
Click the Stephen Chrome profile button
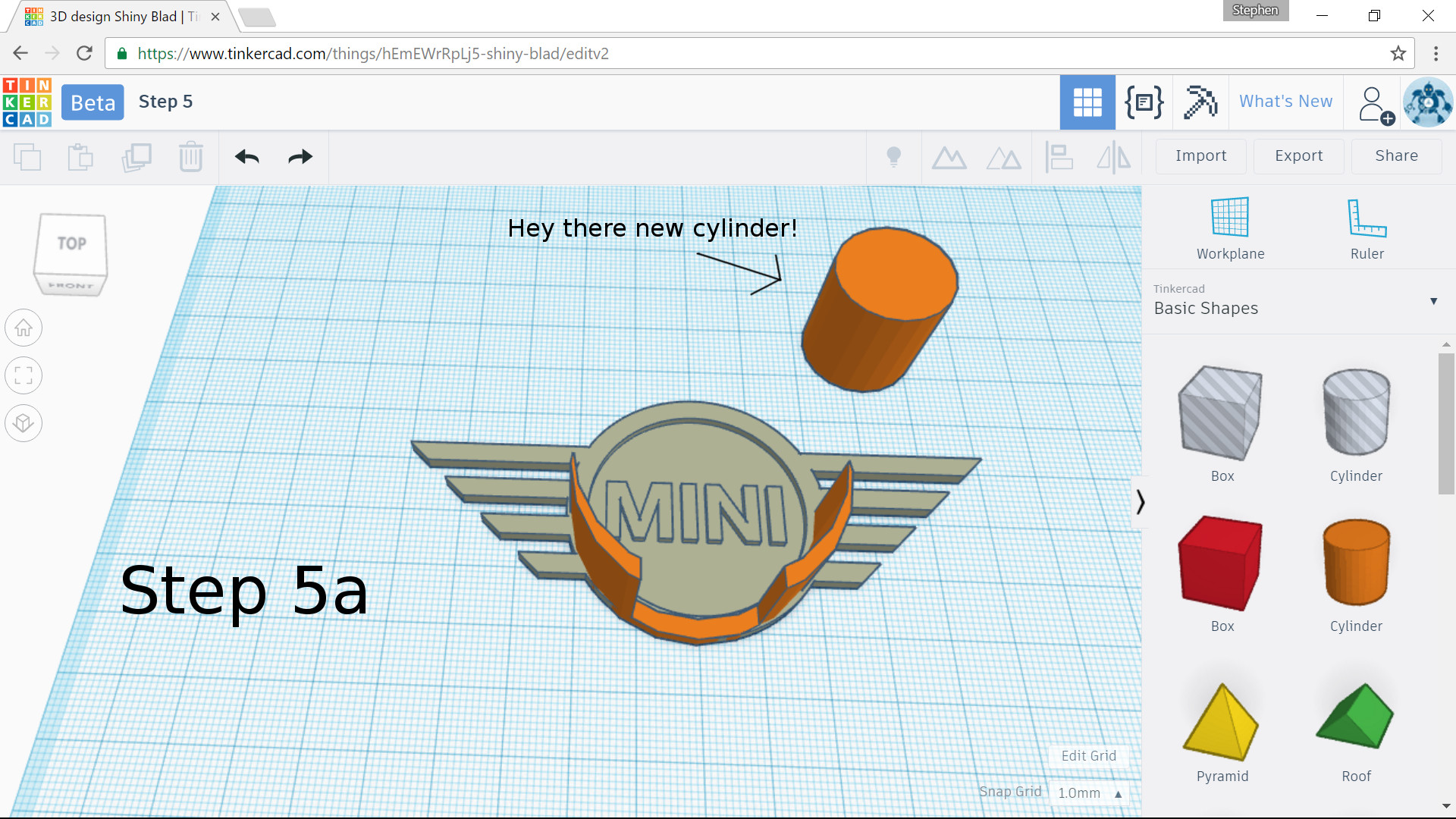(x=1255, y=11)
